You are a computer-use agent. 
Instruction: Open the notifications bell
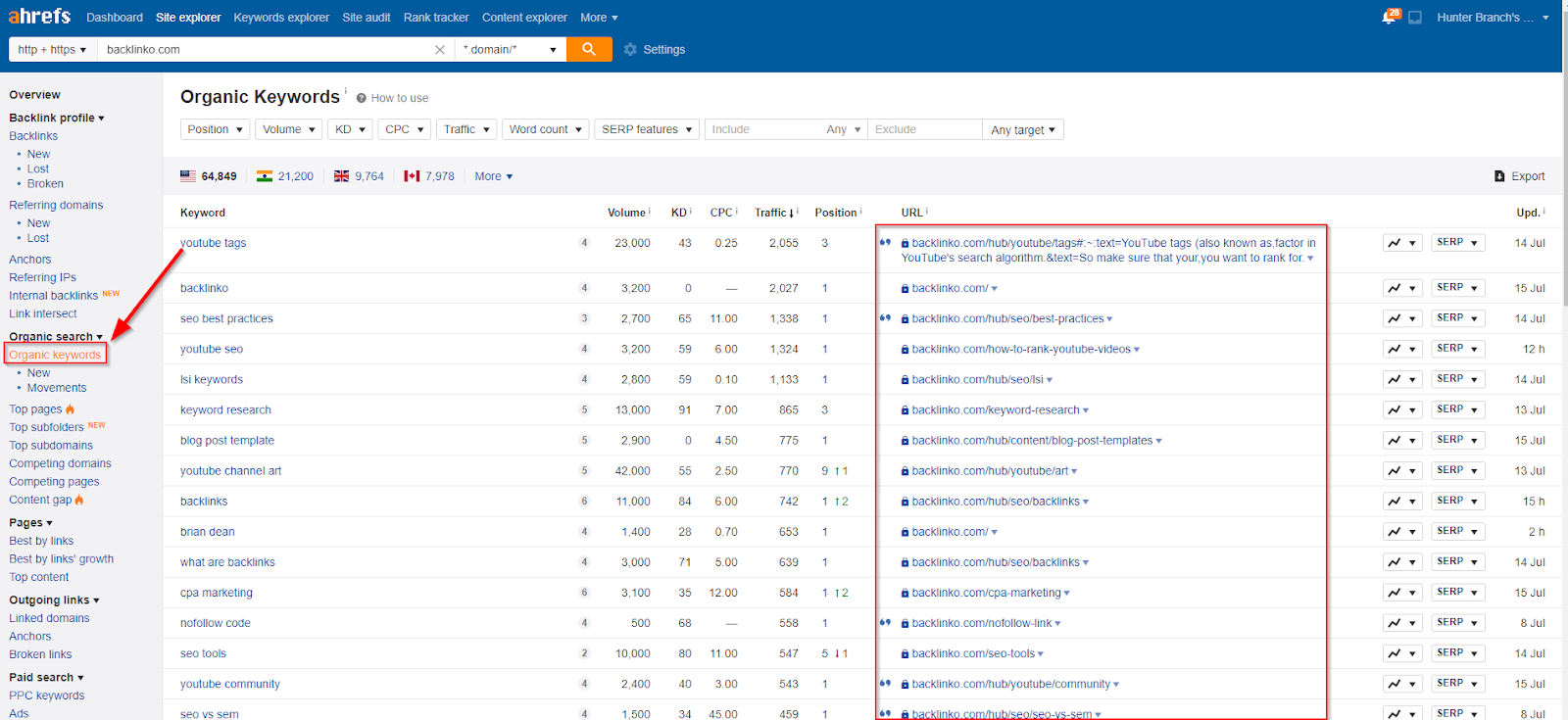click(1389, 17)
